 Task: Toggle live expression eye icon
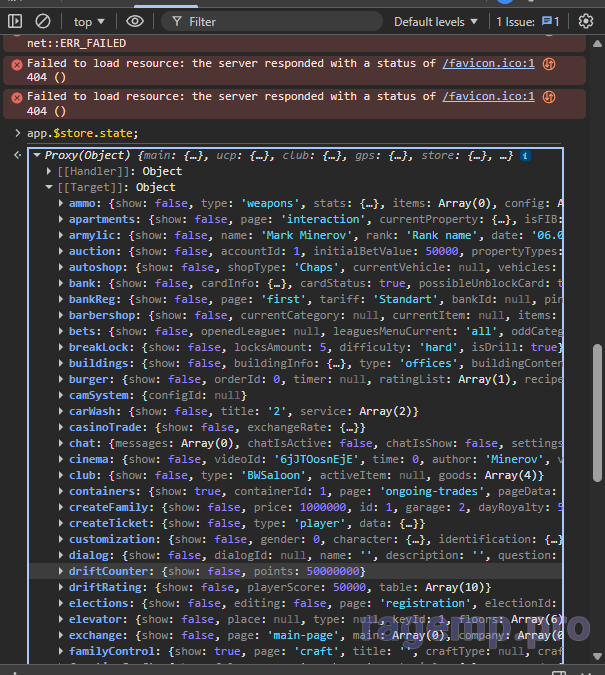(x=135, y=21)
